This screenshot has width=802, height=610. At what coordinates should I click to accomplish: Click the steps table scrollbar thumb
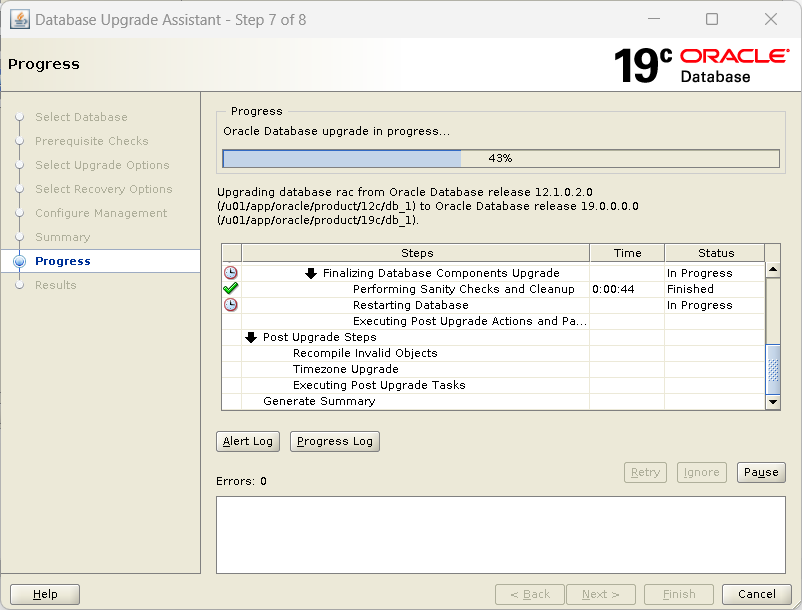[x=773, y=370]
